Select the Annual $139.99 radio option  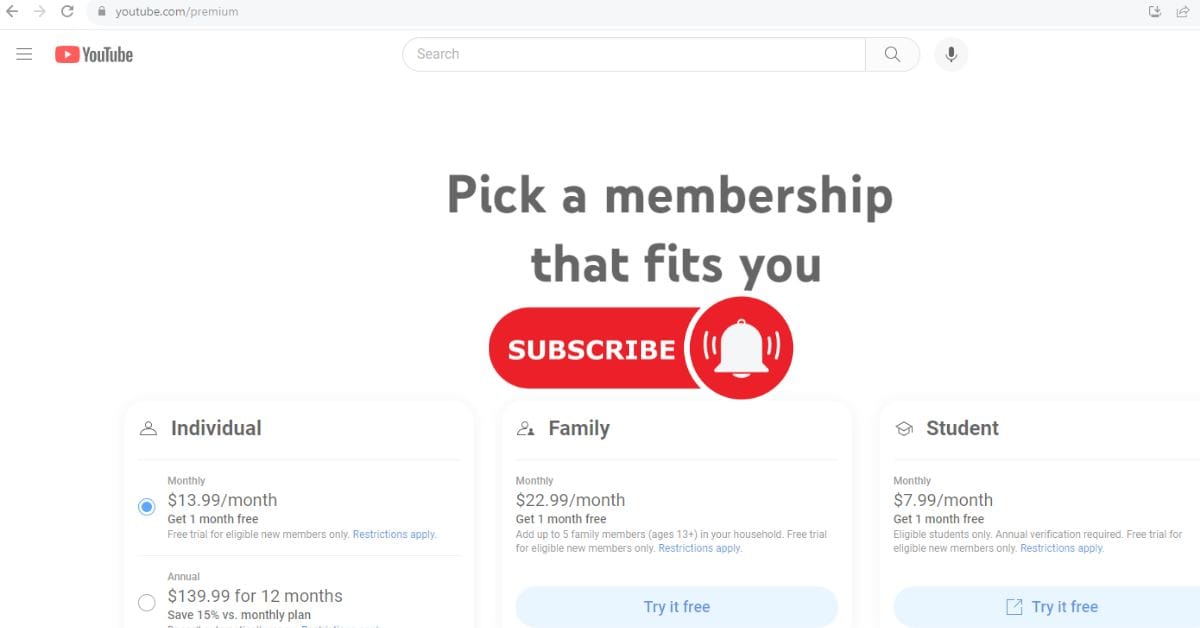pyautogui.click(x=147, y=602)
